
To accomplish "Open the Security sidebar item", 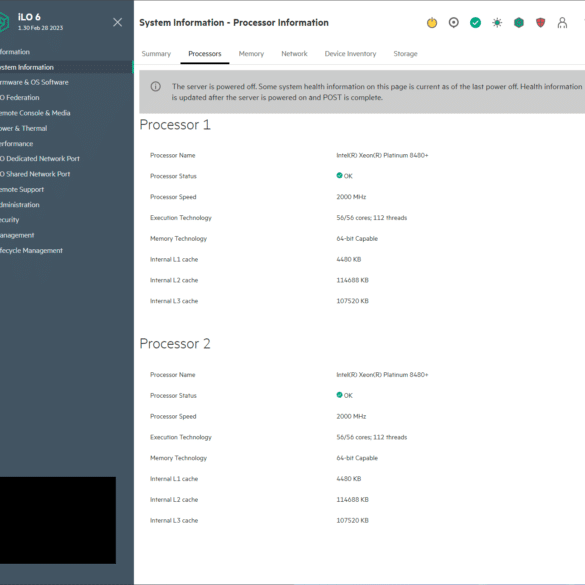I will click(10, 220).
